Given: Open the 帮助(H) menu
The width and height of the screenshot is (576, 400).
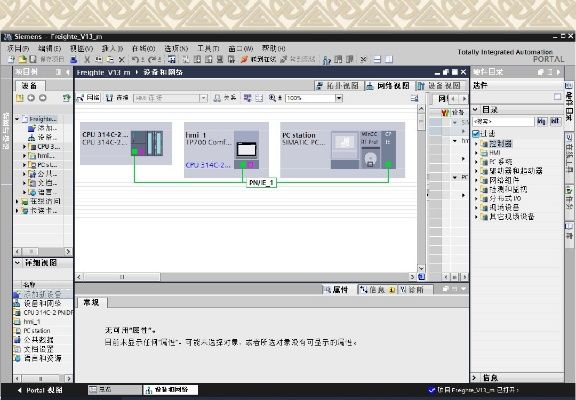Looking at the screenshot, I should (x=273, y=48).
